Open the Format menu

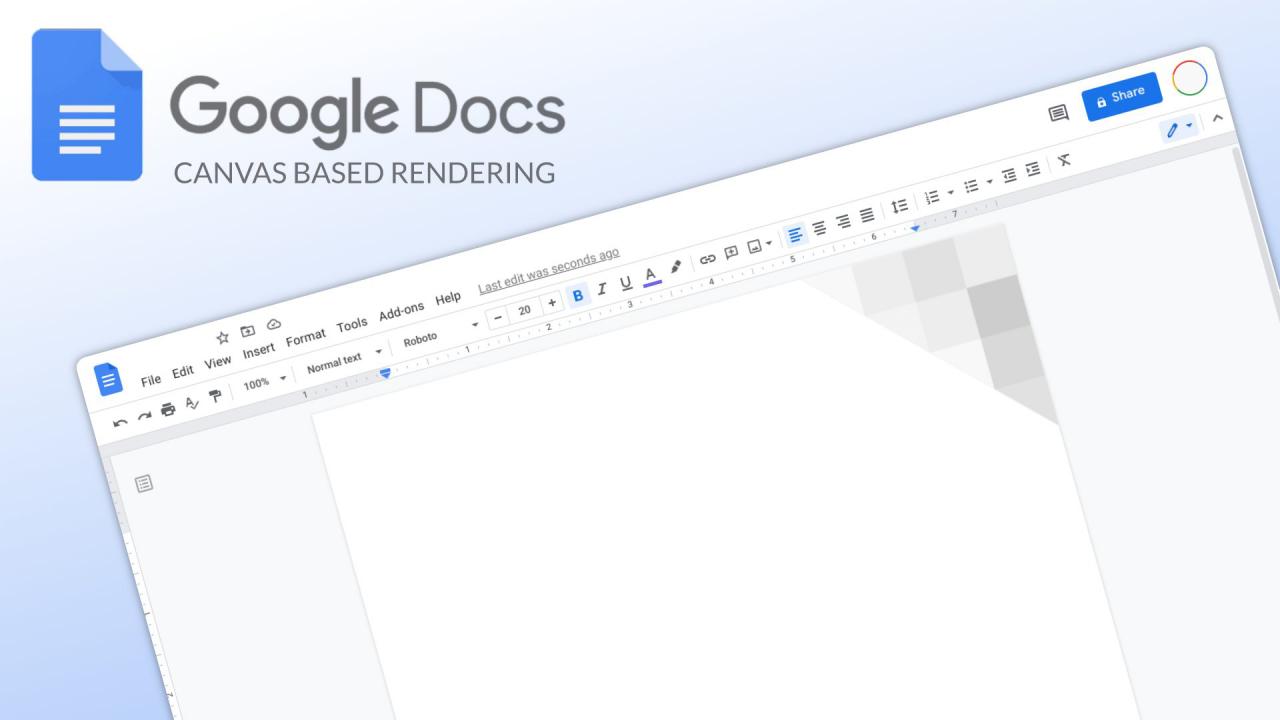[x=306, y=338]
